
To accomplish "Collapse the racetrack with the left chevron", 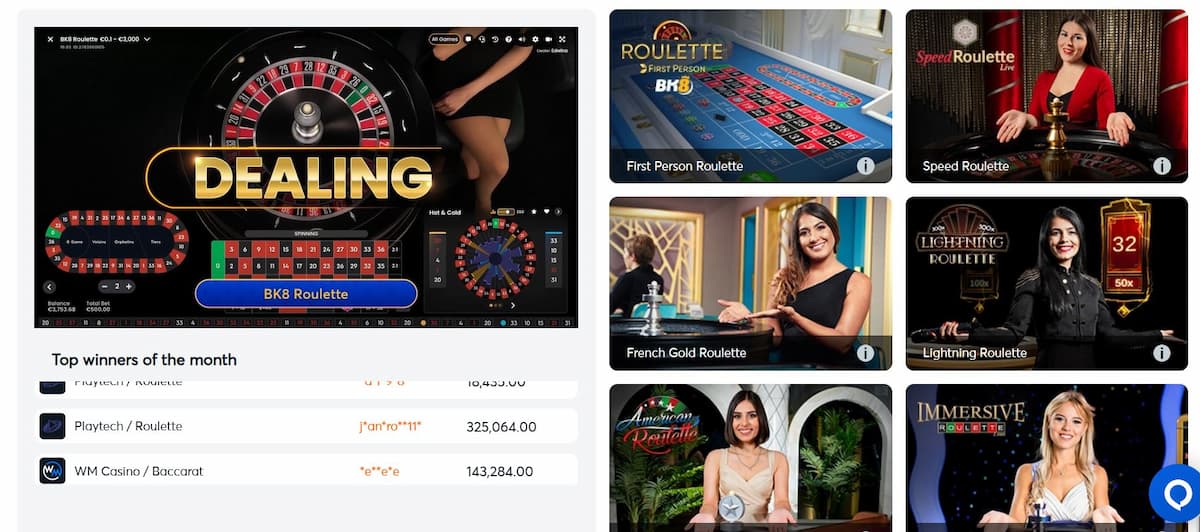I will [48, 287].
